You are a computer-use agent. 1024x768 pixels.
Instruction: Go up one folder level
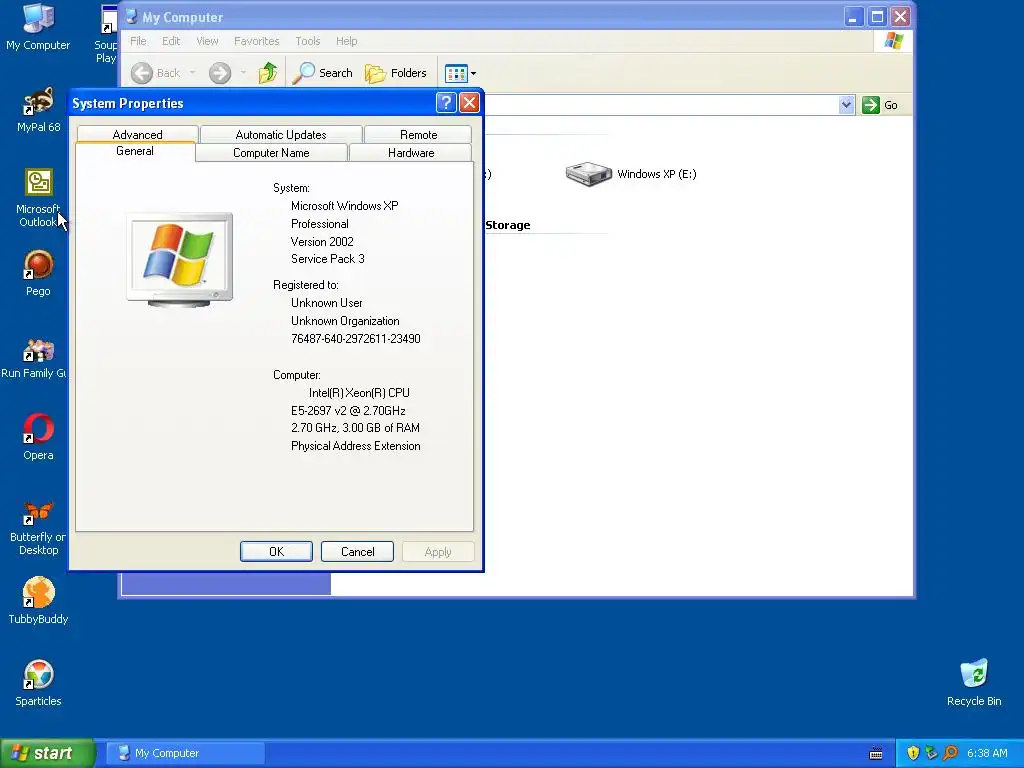(x=268, y=73)
